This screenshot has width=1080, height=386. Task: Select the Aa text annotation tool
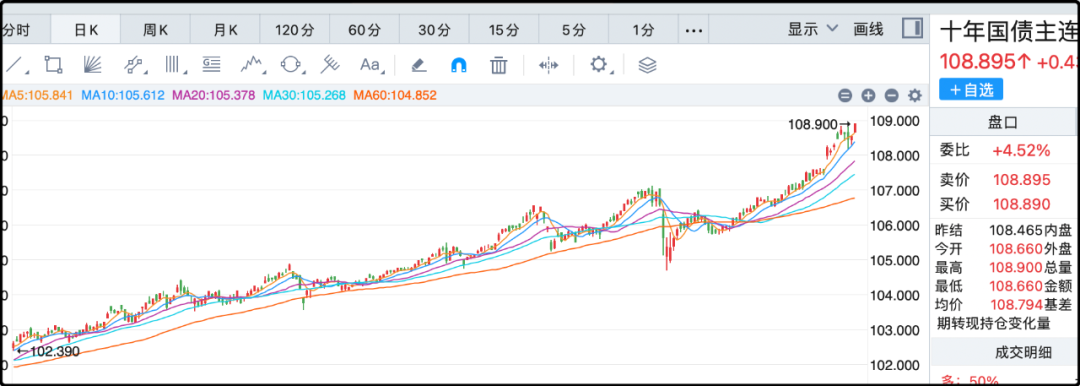371,65
